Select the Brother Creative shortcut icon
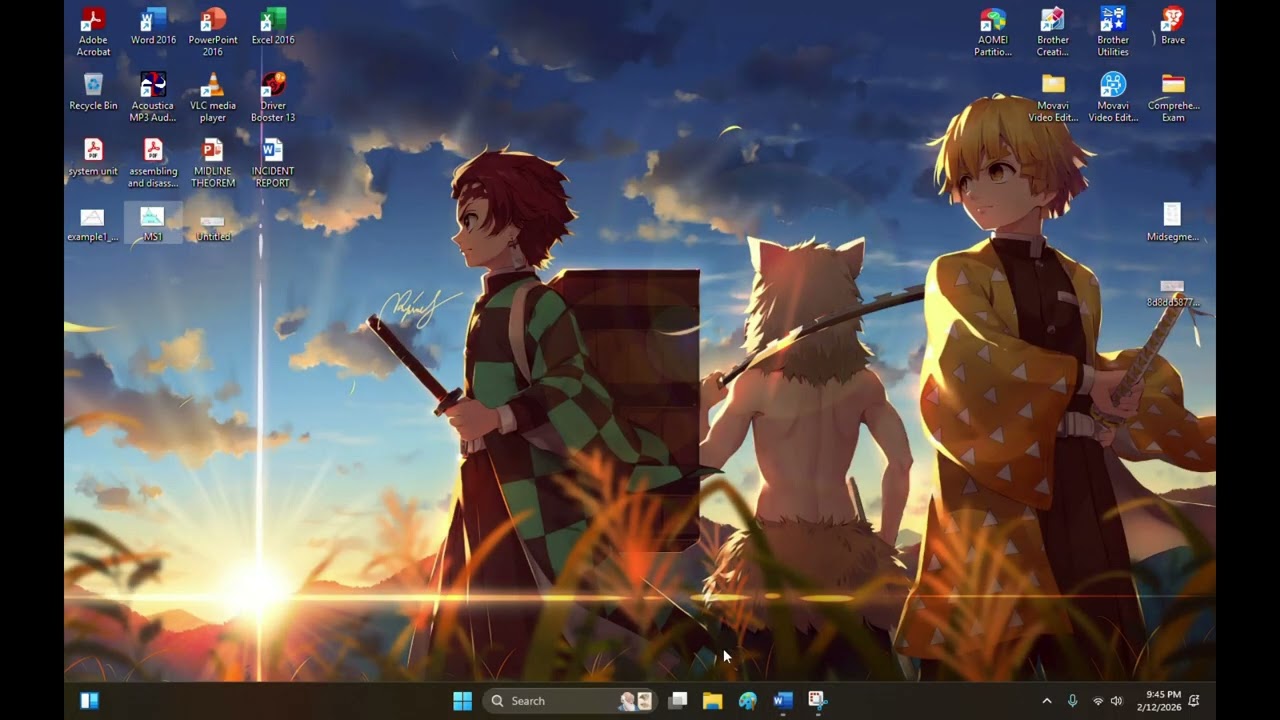Screen dimensions: 1280x720 pos(1053,32)
